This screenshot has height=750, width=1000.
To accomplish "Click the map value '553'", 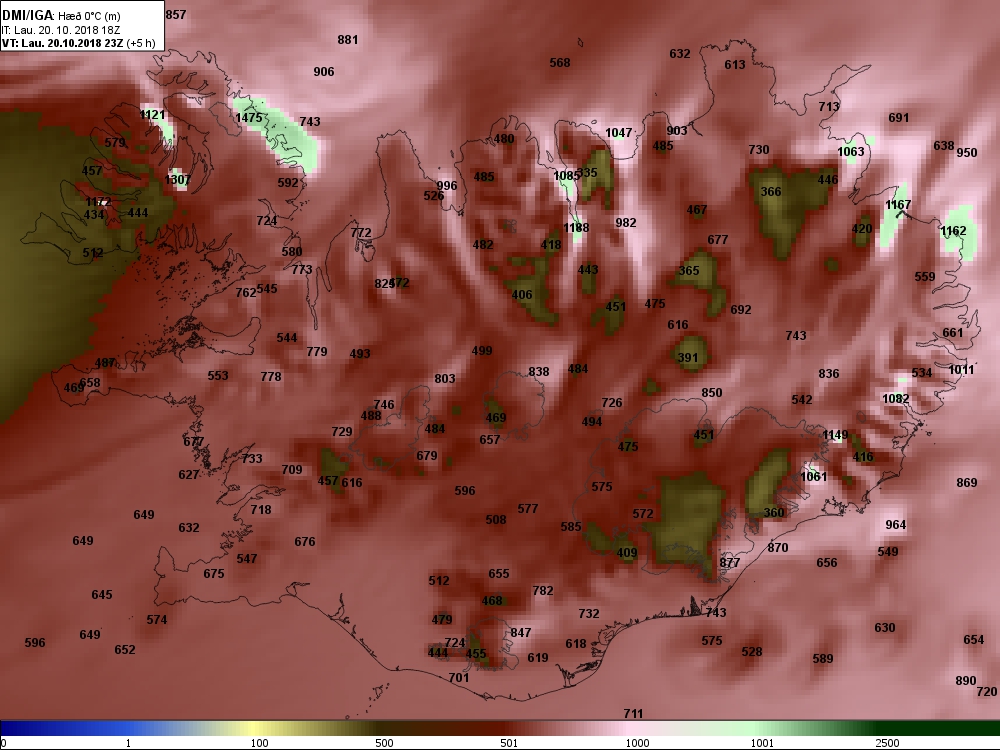I will (x=218, y=376).
